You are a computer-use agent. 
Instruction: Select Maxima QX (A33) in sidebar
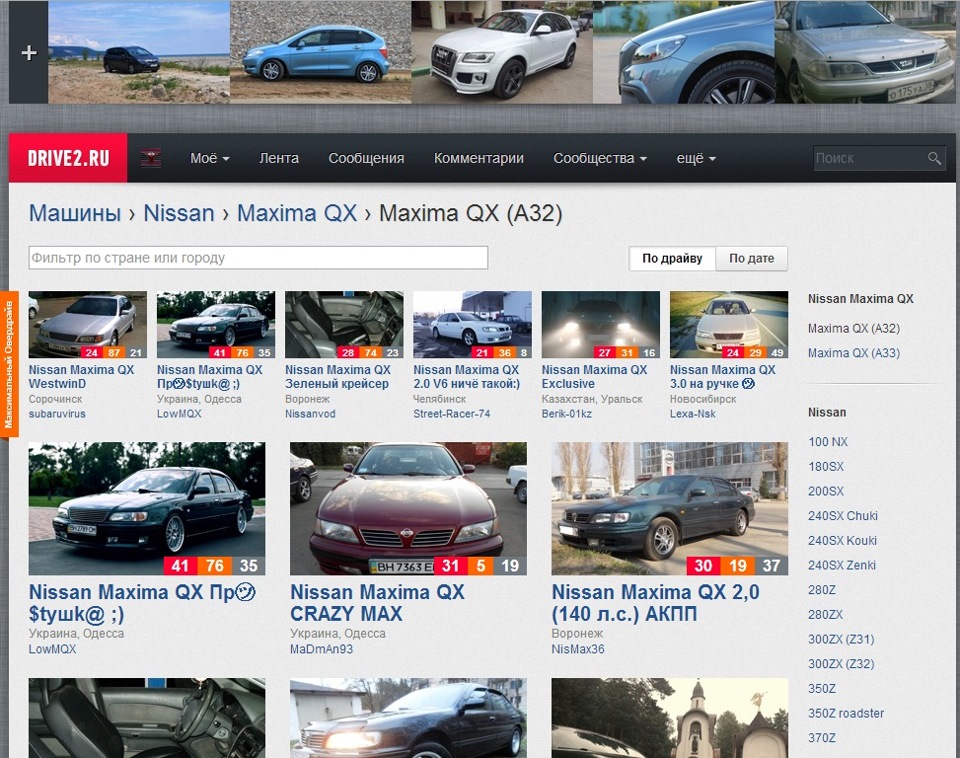click(853, 353)
